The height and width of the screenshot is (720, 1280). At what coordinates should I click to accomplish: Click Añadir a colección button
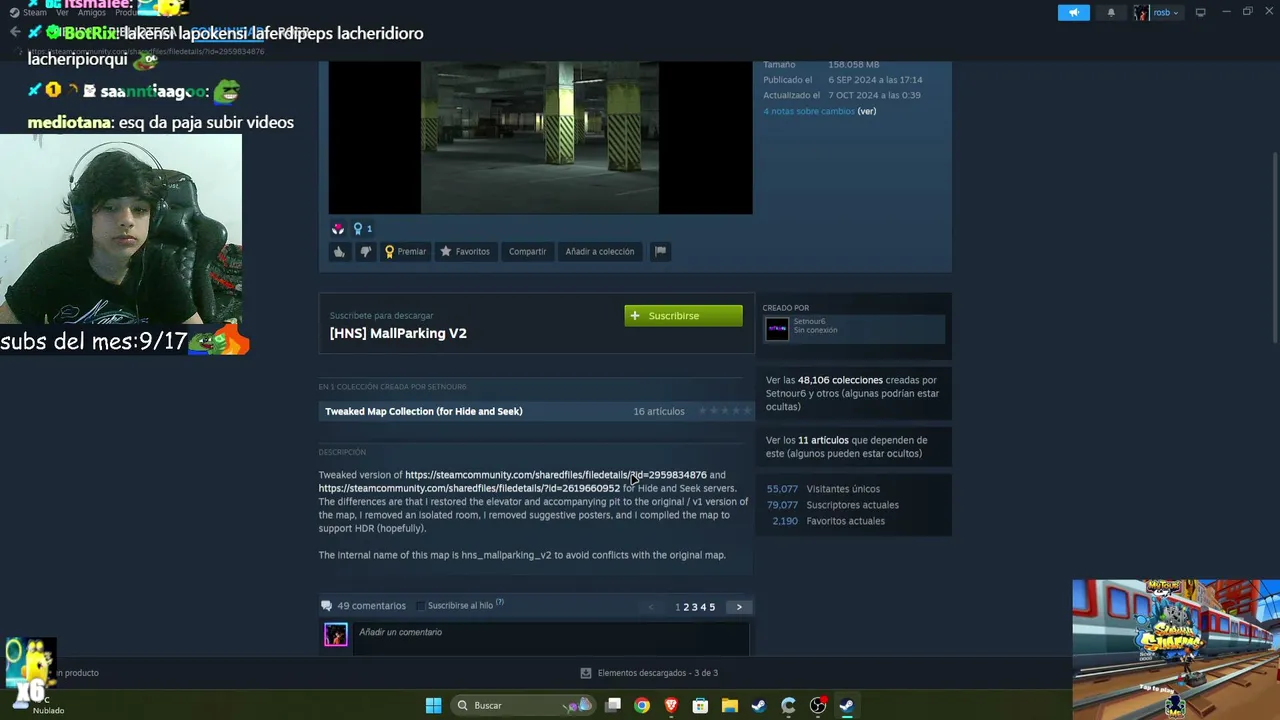(x=600, y=252)
